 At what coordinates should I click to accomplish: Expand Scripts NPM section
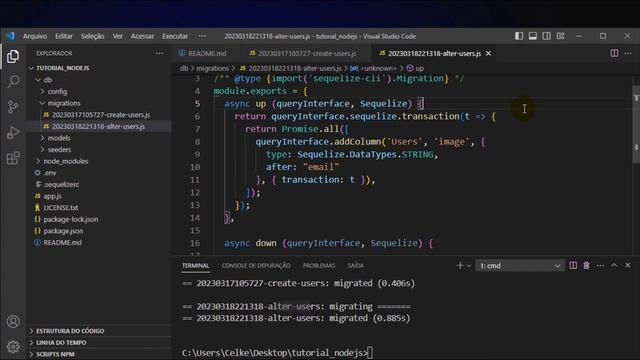click(99, 354)
